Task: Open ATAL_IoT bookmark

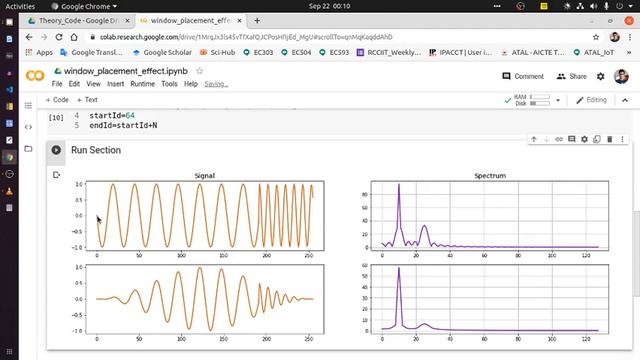Action: click(593, 52)
